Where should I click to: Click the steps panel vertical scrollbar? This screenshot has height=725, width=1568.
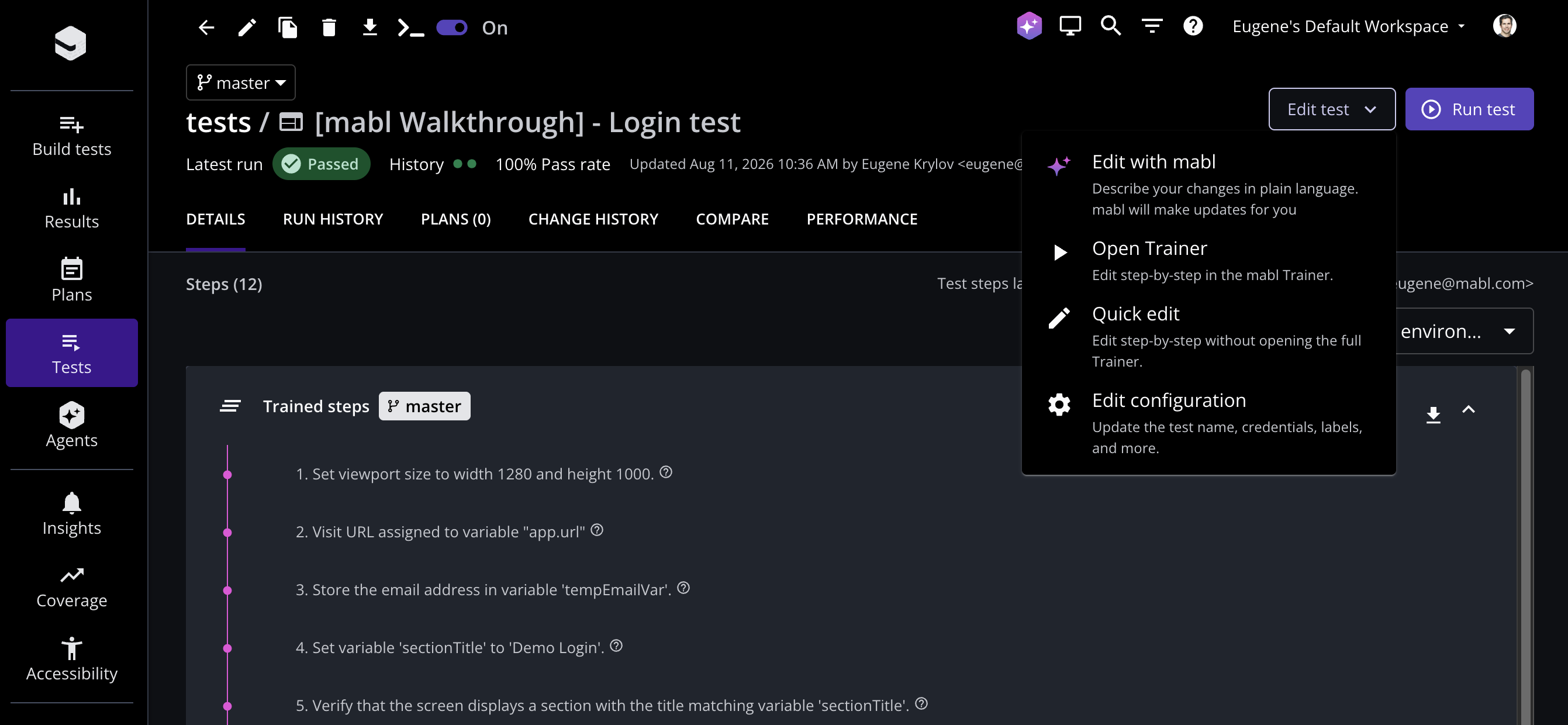pos(1525,546)
